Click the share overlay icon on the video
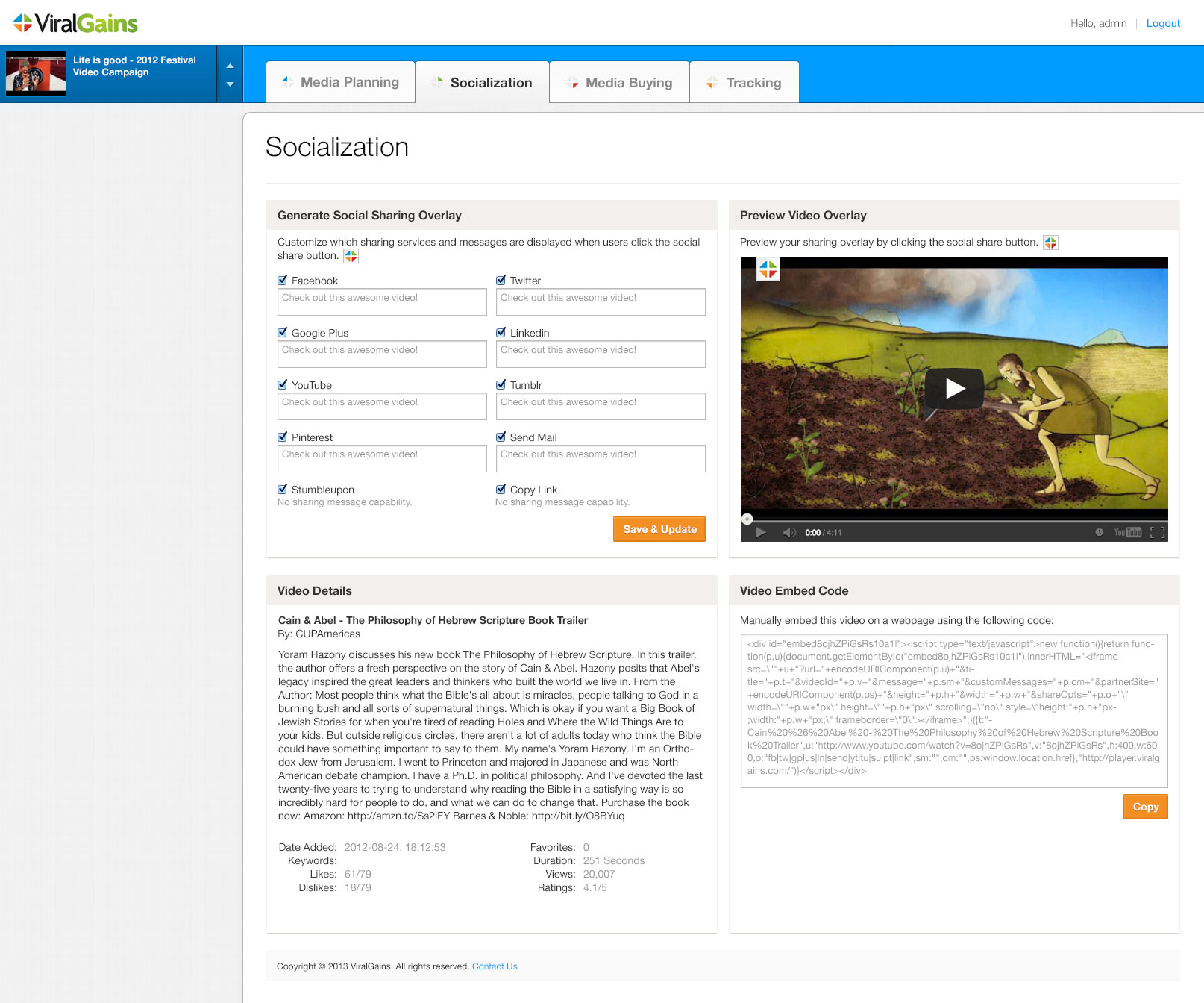Screen dimensions: 1204x1003 [768, 269]
